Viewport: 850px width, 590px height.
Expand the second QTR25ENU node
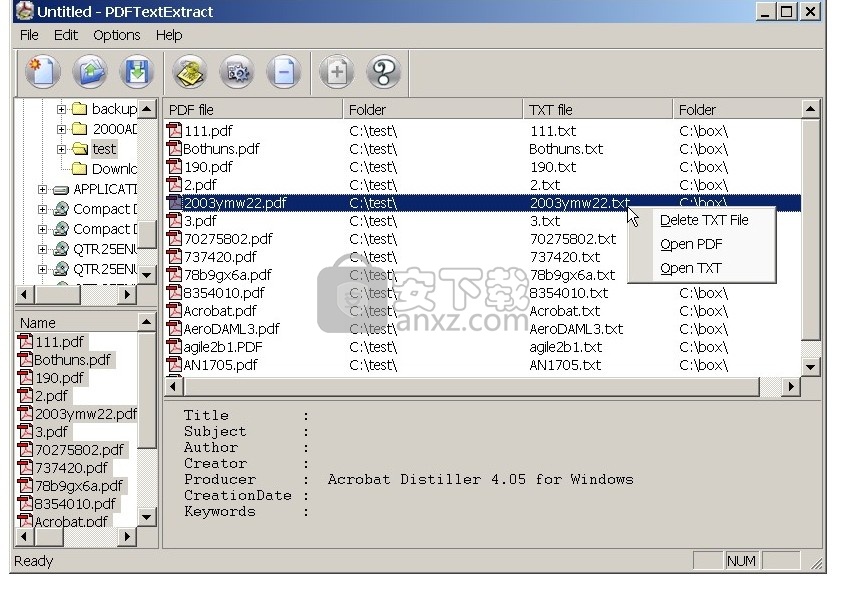(x=42, y=269)
